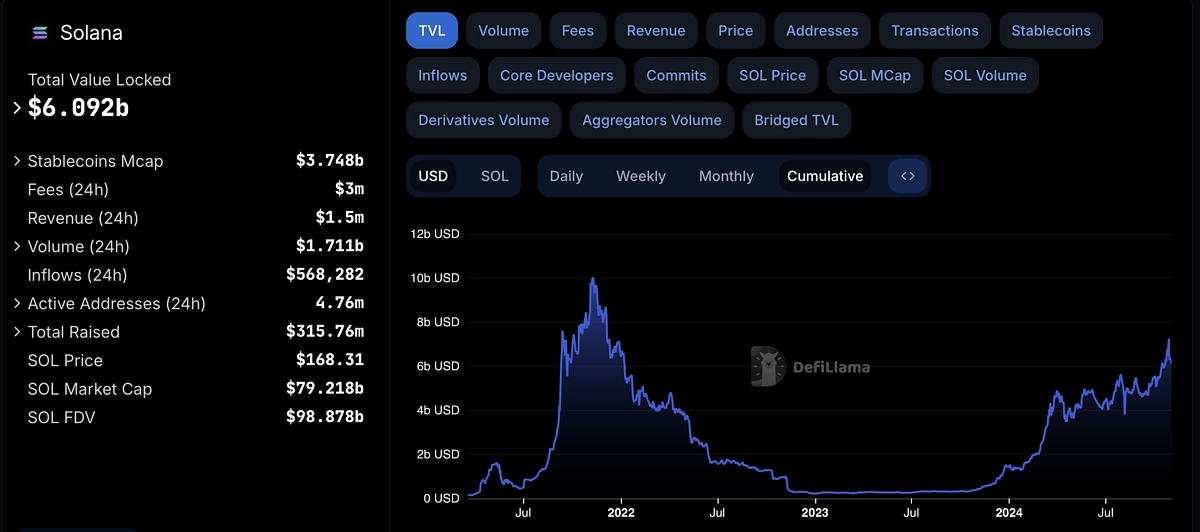The width and height of the screenshot is (1200, 532).
Task: Click the Derivatives Volume button
Action: click(484, 120)
